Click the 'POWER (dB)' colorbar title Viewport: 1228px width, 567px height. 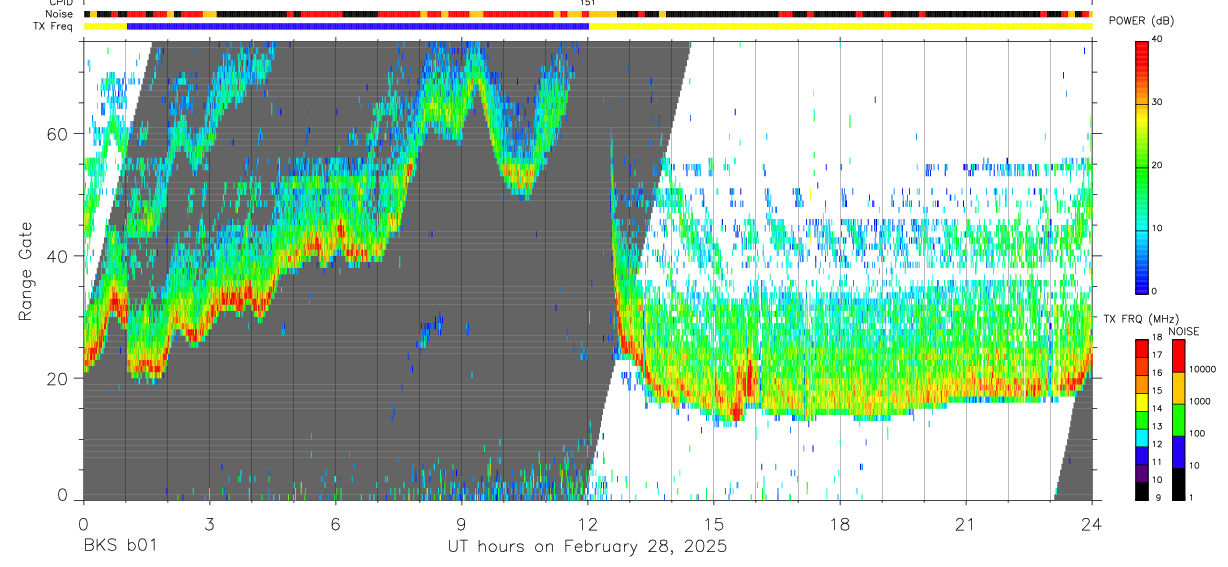click(x=1142, y=20)
